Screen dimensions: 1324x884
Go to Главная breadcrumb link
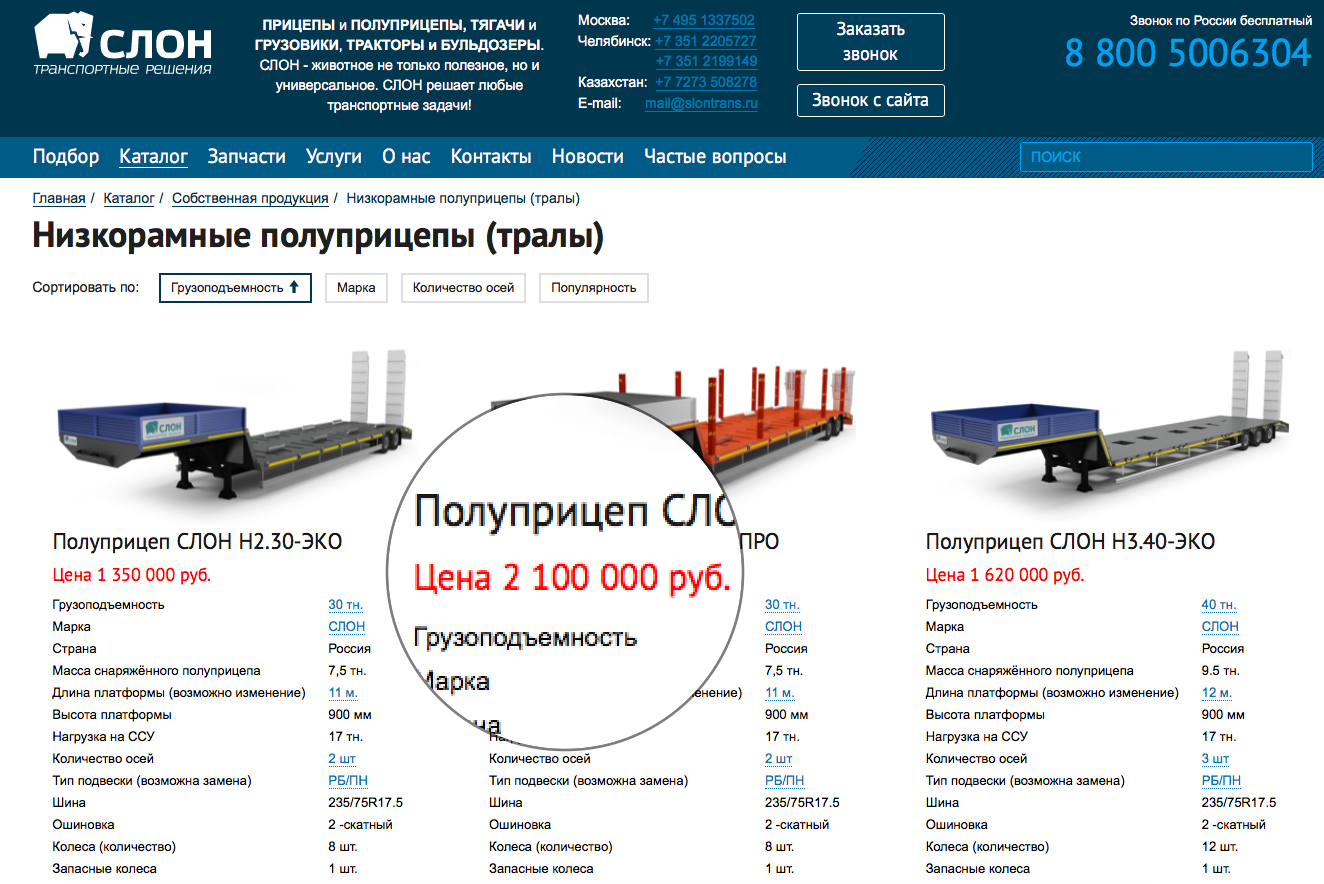pyautogui.click(x=59, y=198)
